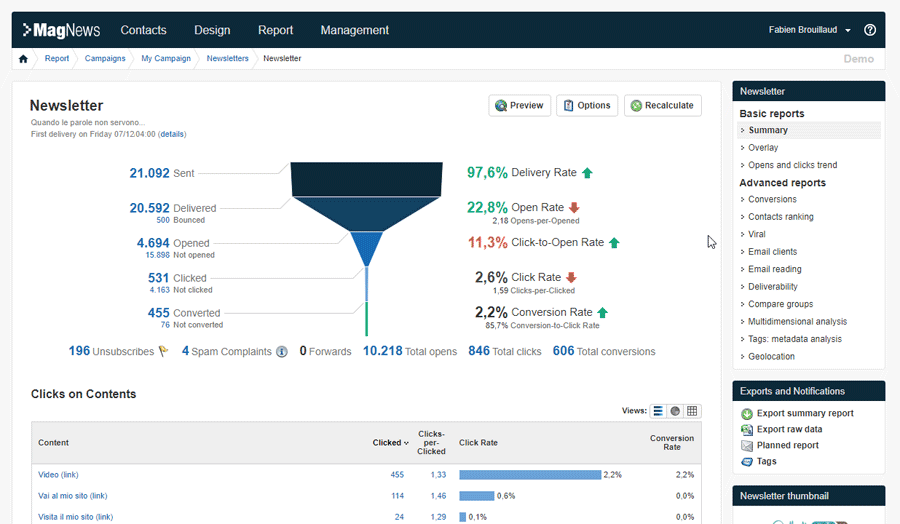Click the Export raw data icon
This screenshot has height=524, width=900.
(747, 430)
